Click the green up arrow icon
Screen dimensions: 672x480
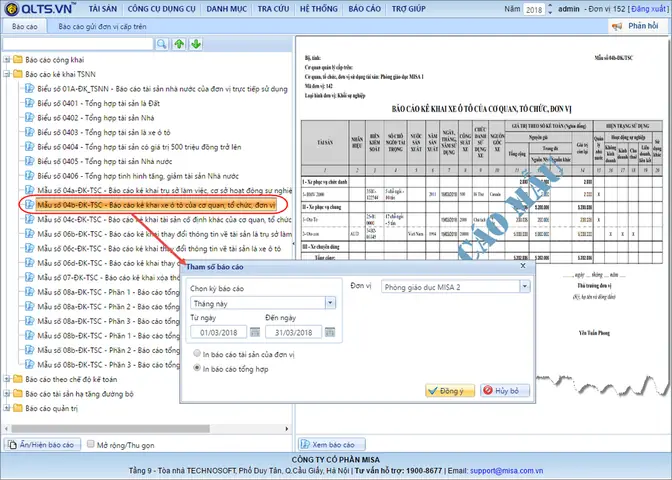179,44
